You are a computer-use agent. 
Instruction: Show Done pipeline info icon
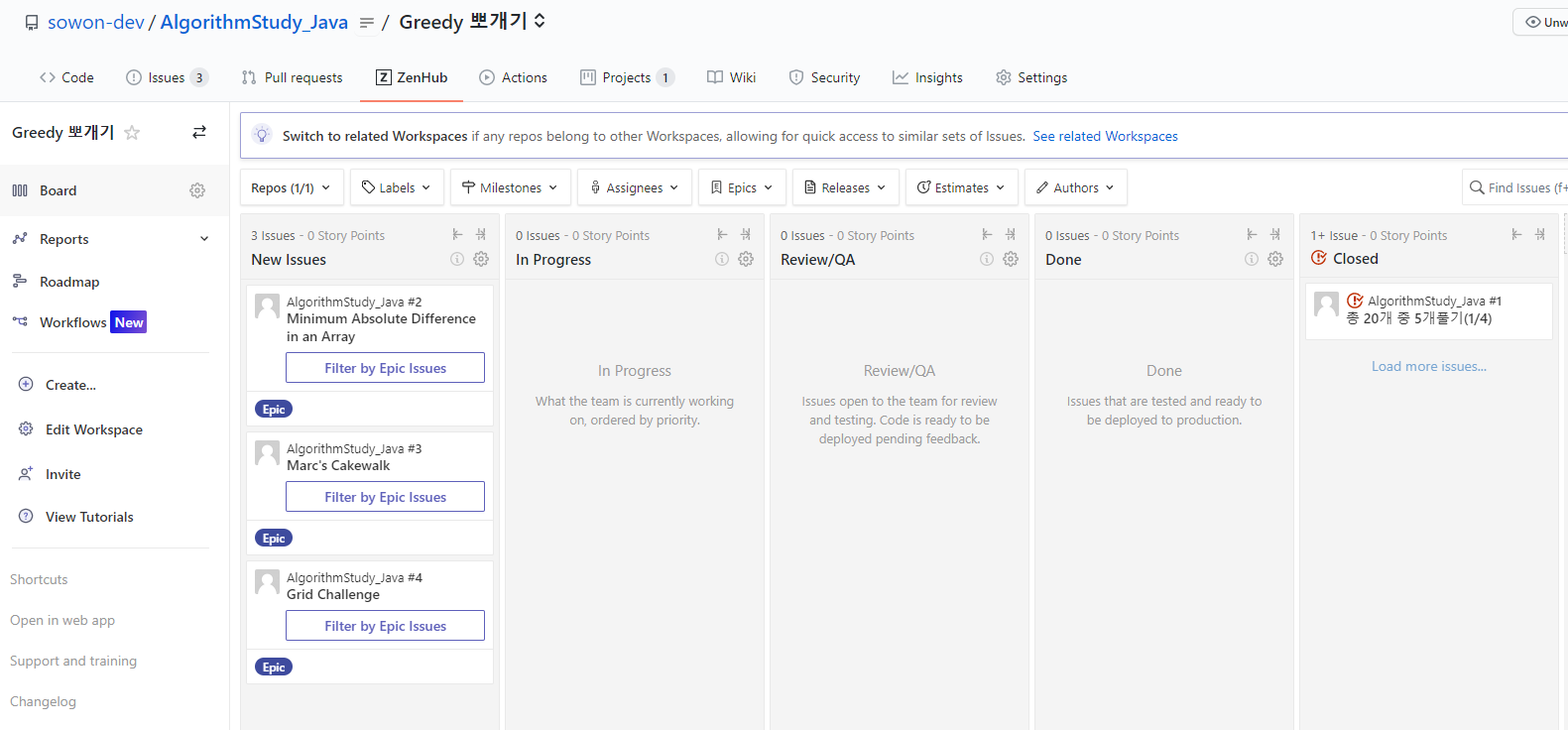1252,259
